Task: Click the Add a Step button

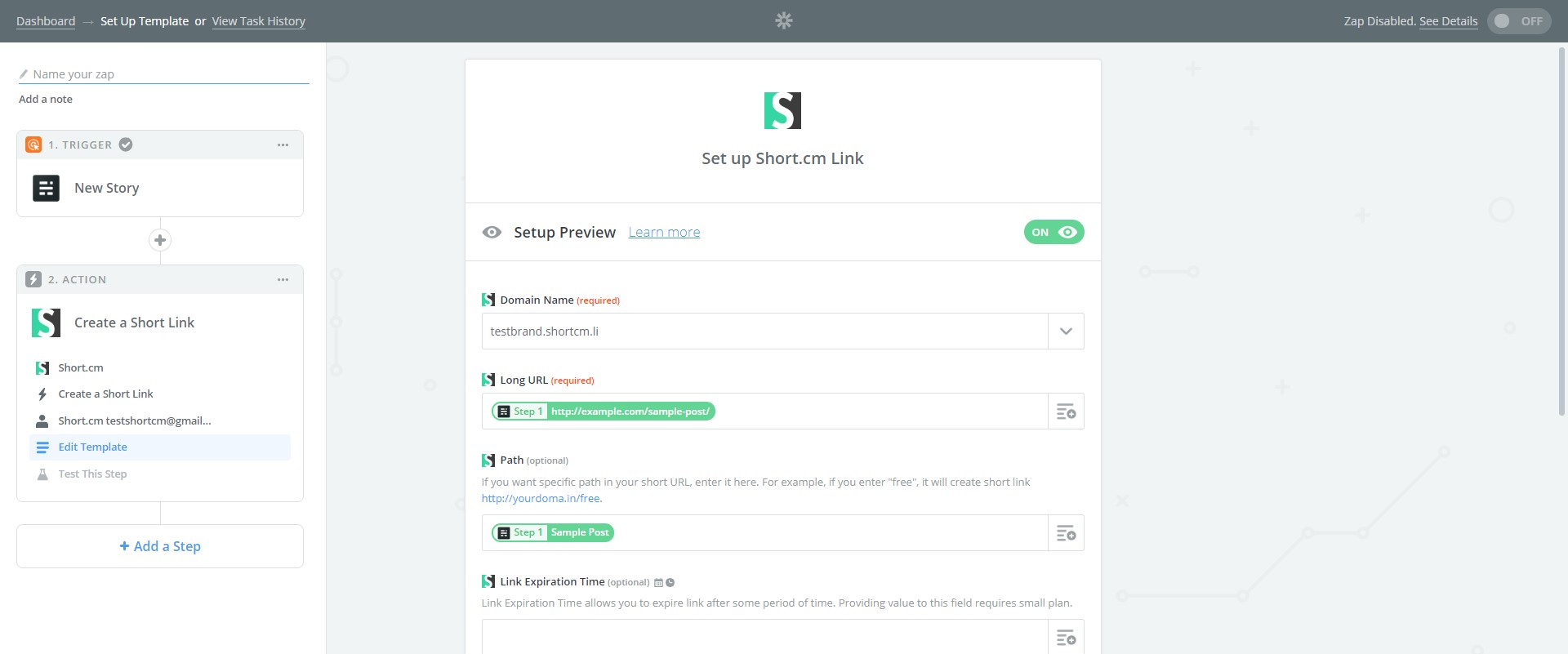Action: [160, 546]
